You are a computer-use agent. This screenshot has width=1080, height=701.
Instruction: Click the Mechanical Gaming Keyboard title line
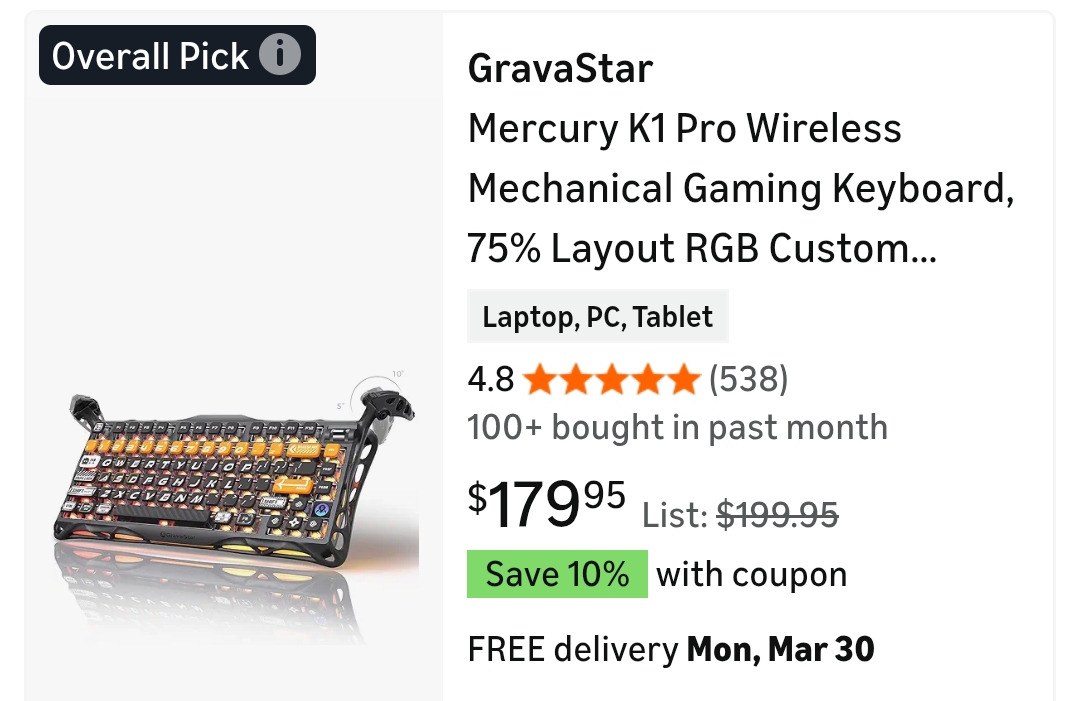740,189
